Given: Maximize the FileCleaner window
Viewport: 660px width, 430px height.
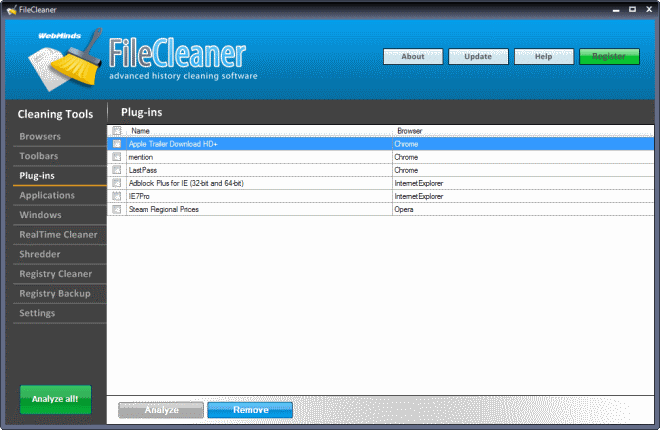Looking at the screenshot, I should tap(632, 9).
